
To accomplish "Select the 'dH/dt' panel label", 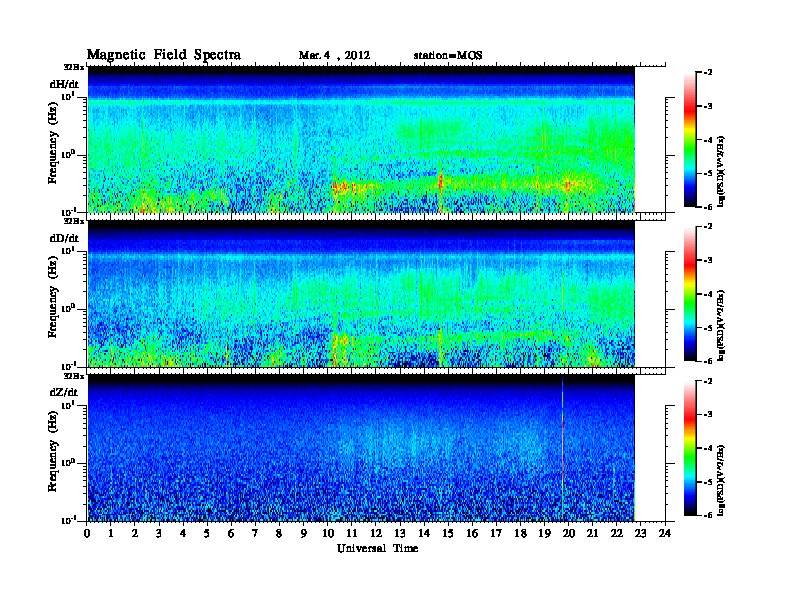I will tap(64, 84).
